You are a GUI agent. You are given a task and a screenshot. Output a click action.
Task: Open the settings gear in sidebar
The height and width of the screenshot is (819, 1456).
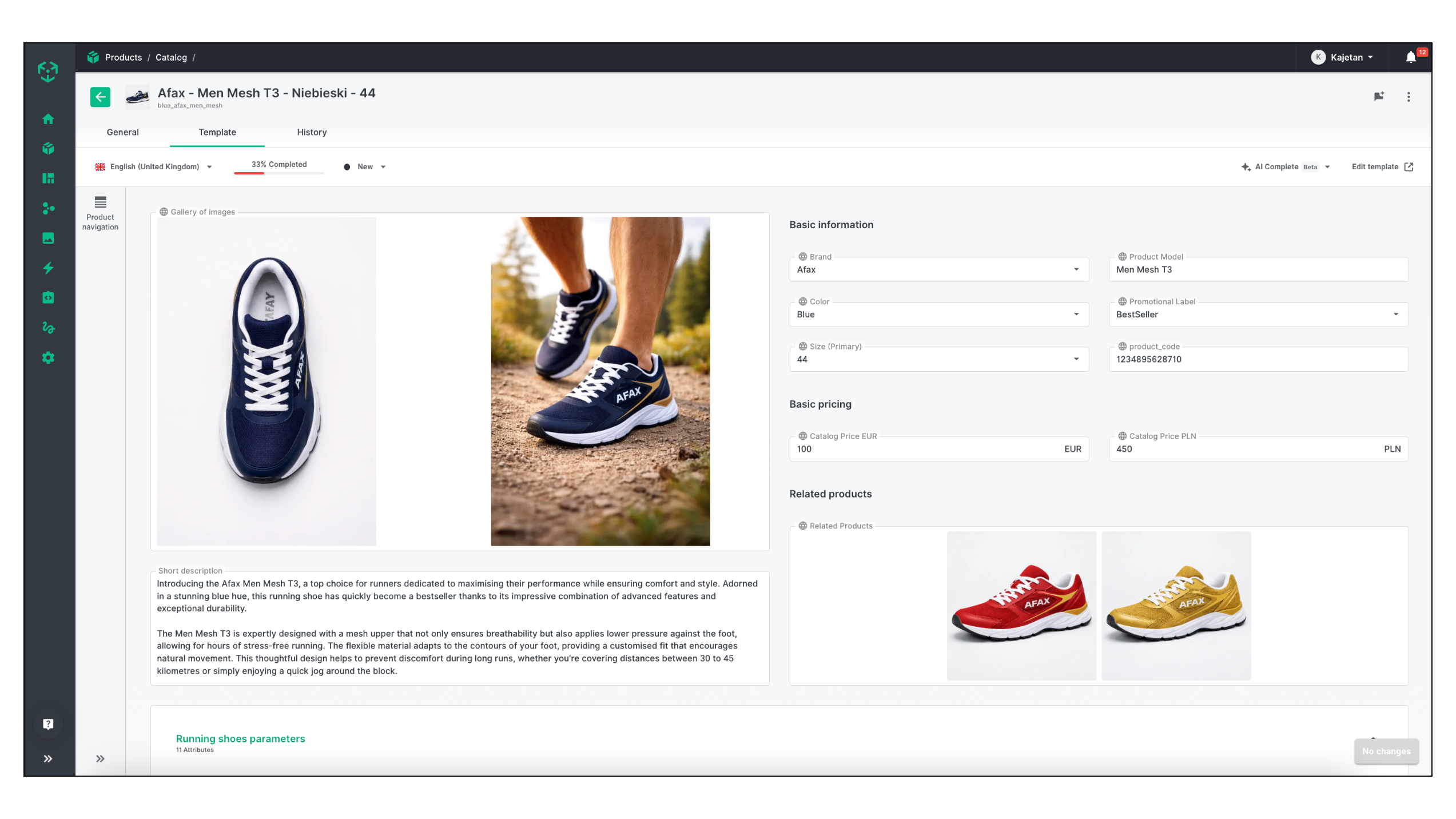tap(48, 357)
